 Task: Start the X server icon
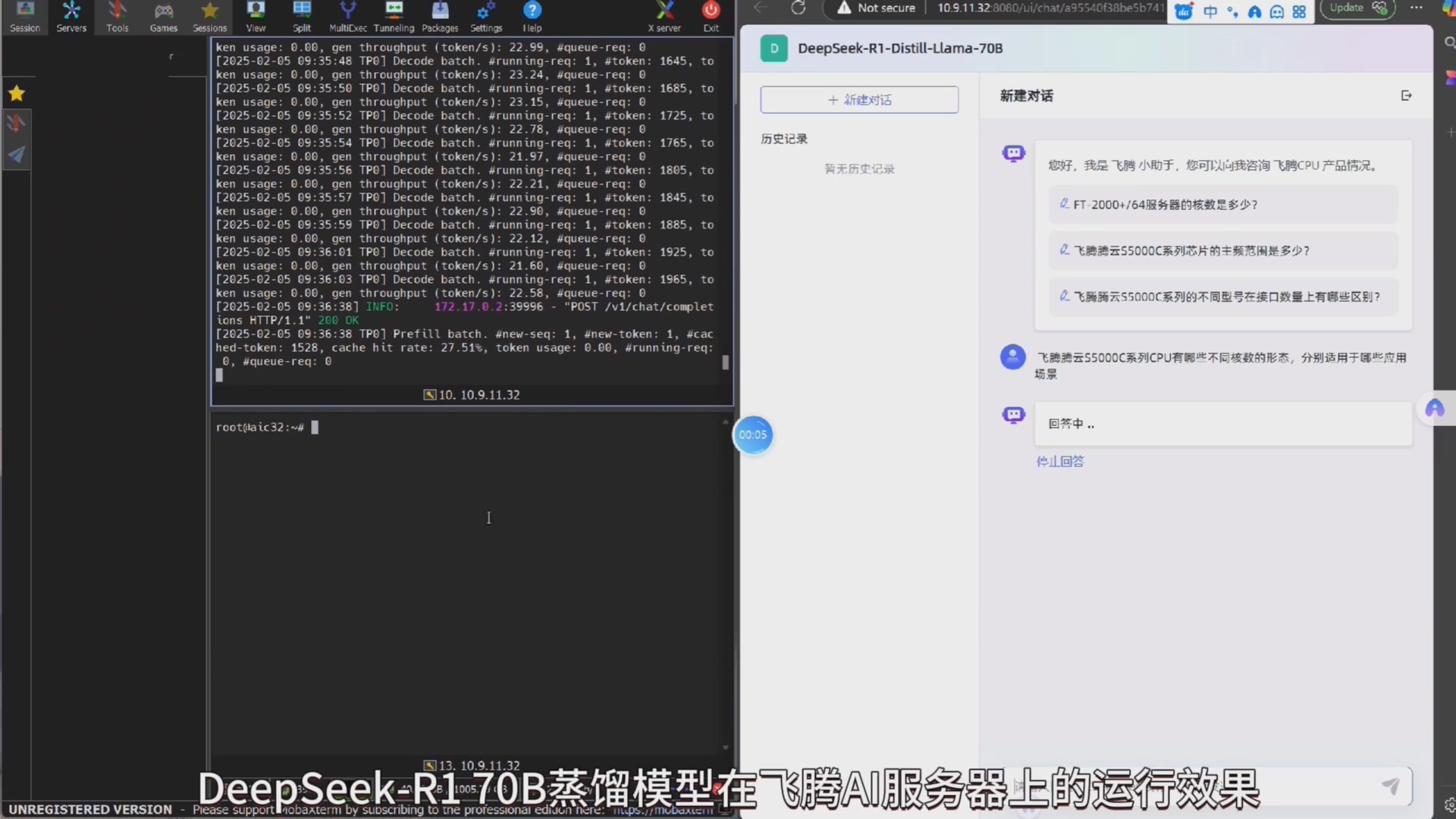[x=664, y=16]
